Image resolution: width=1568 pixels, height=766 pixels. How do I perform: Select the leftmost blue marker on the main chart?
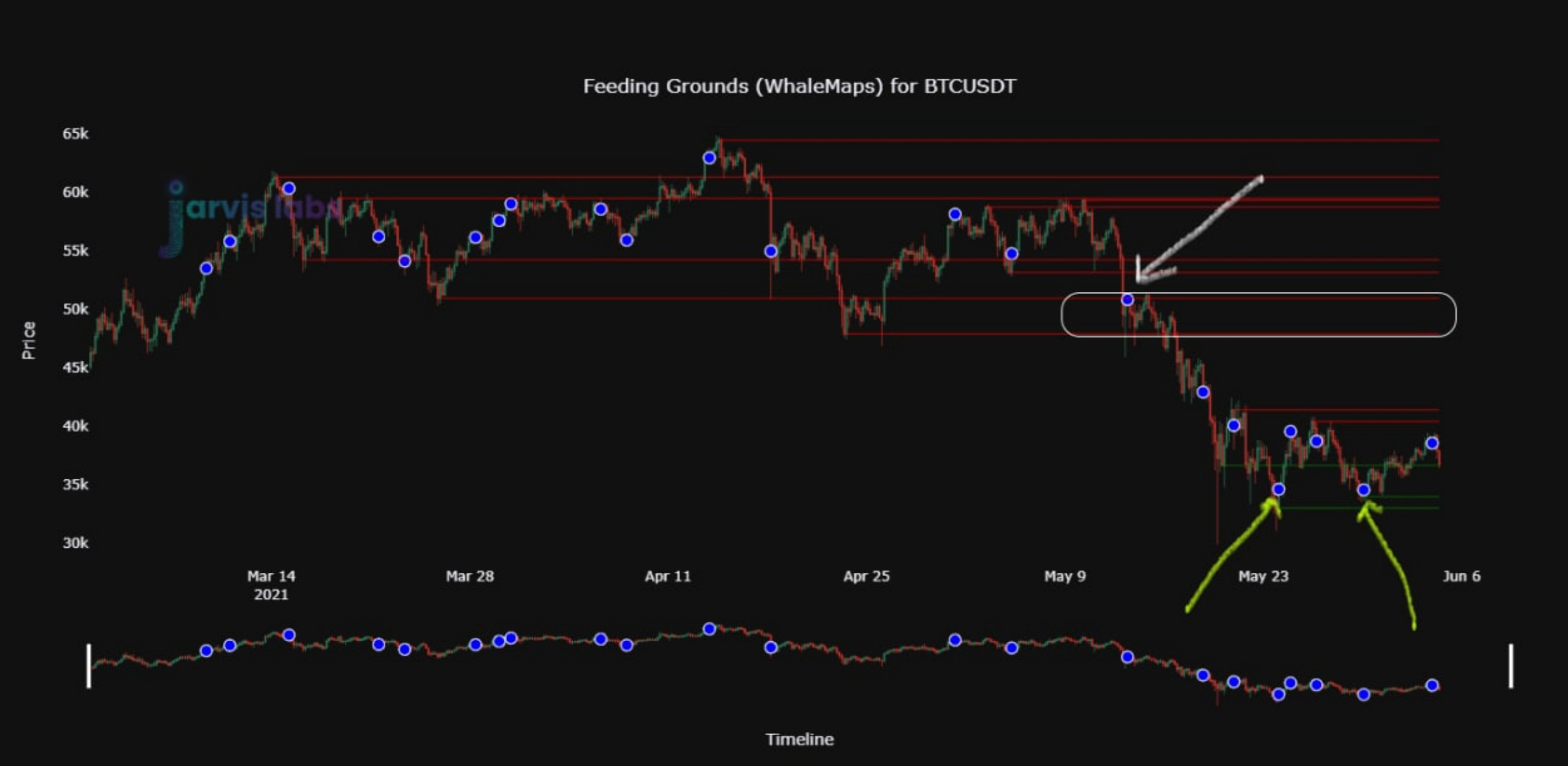[x=206, y=268]
